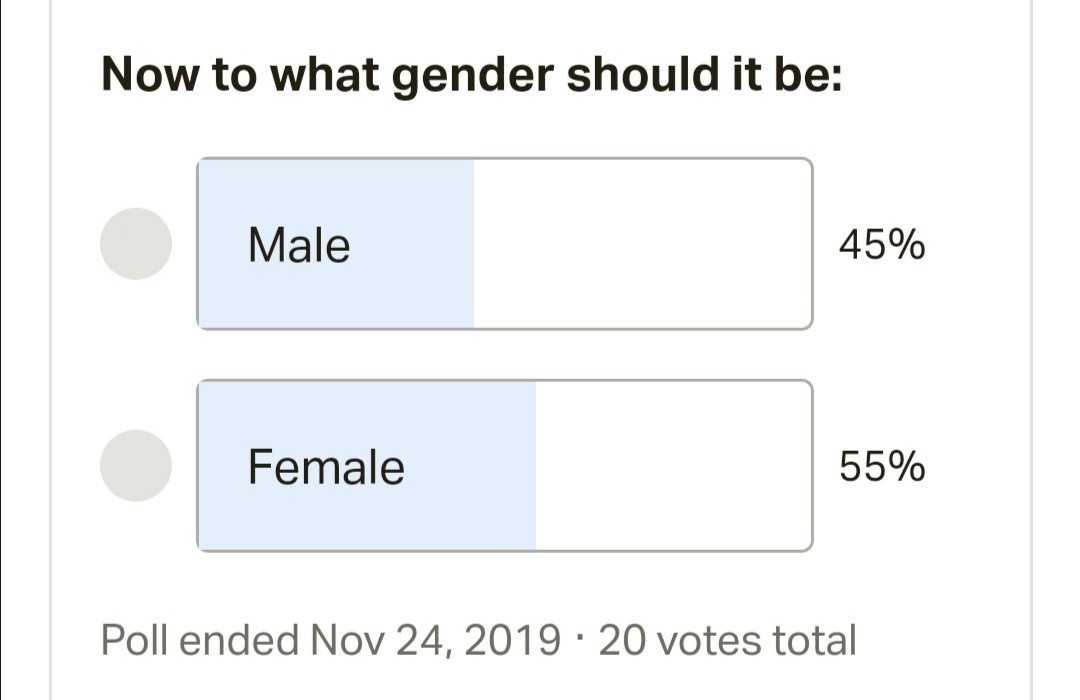Click the word Male in the poll
The width and height of the screenshot is (1080, 700).
(x=299, y=245)
